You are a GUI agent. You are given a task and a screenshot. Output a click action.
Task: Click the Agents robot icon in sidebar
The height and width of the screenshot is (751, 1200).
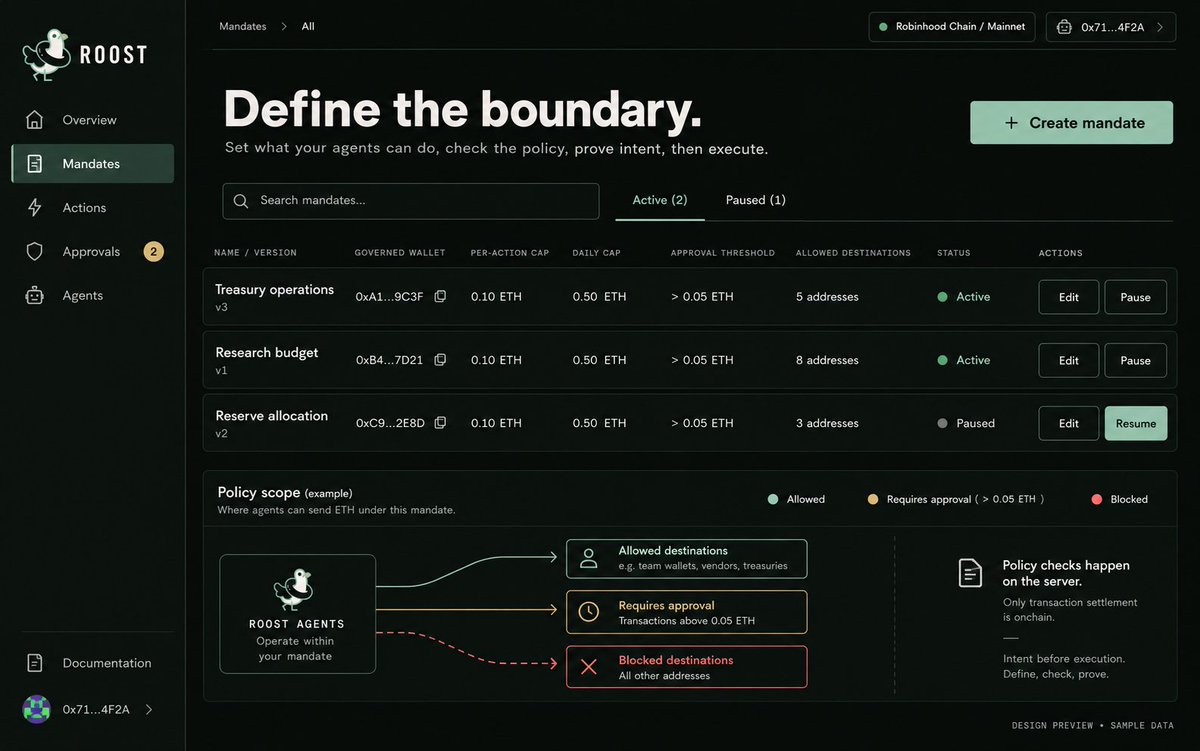pyautogui.click(x=35, y=296)
